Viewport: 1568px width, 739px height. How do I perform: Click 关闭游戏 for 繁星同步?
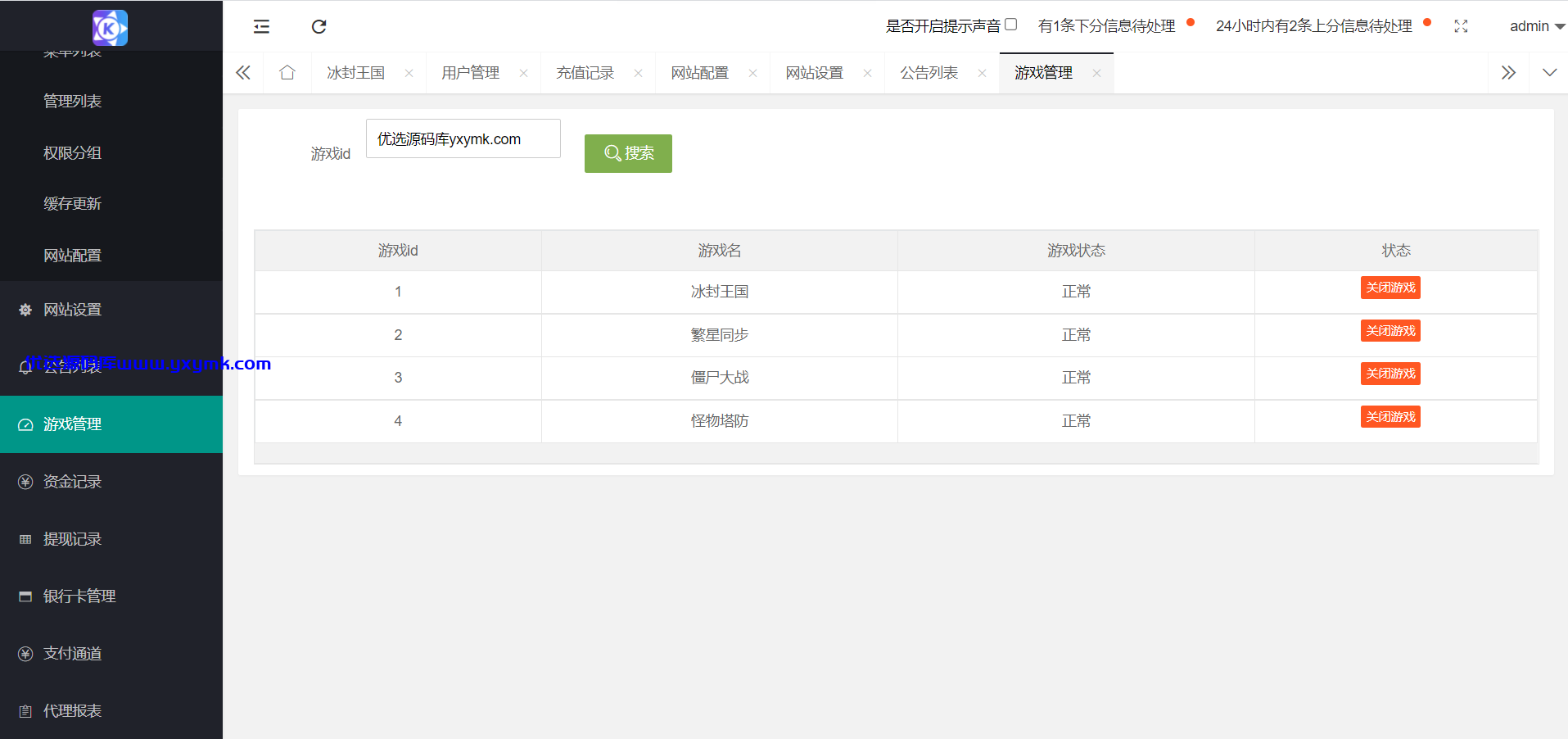1390,331
